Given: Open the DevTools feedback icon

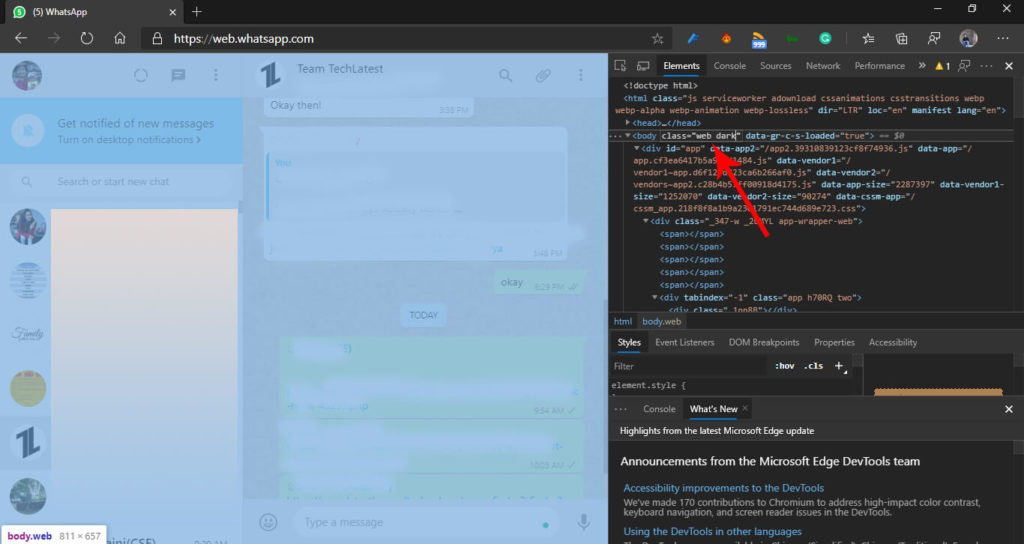Looking at the screenshot, I should click(964, 66).
